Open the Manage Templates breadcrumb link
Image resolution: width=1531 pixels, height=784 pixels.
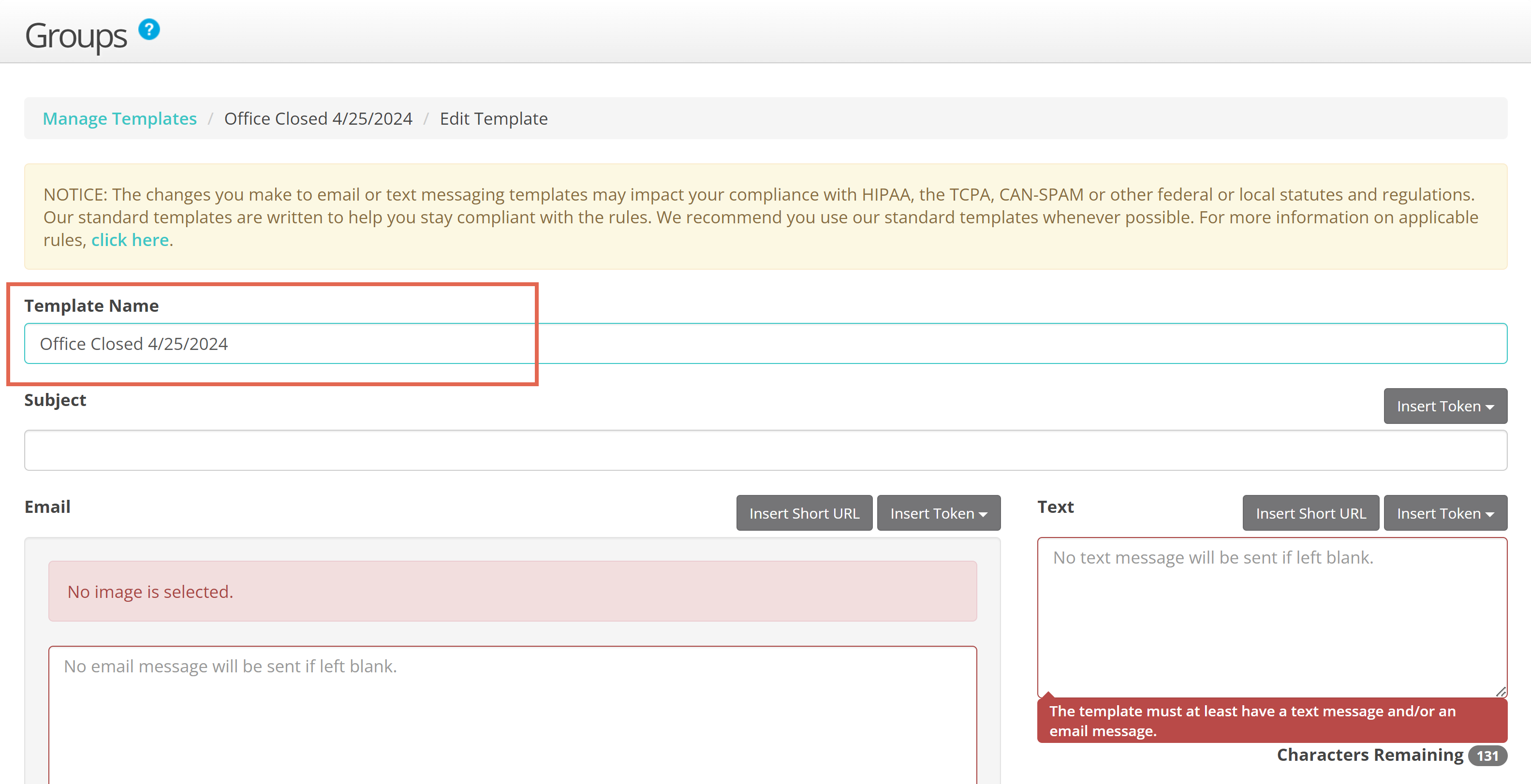119,119
